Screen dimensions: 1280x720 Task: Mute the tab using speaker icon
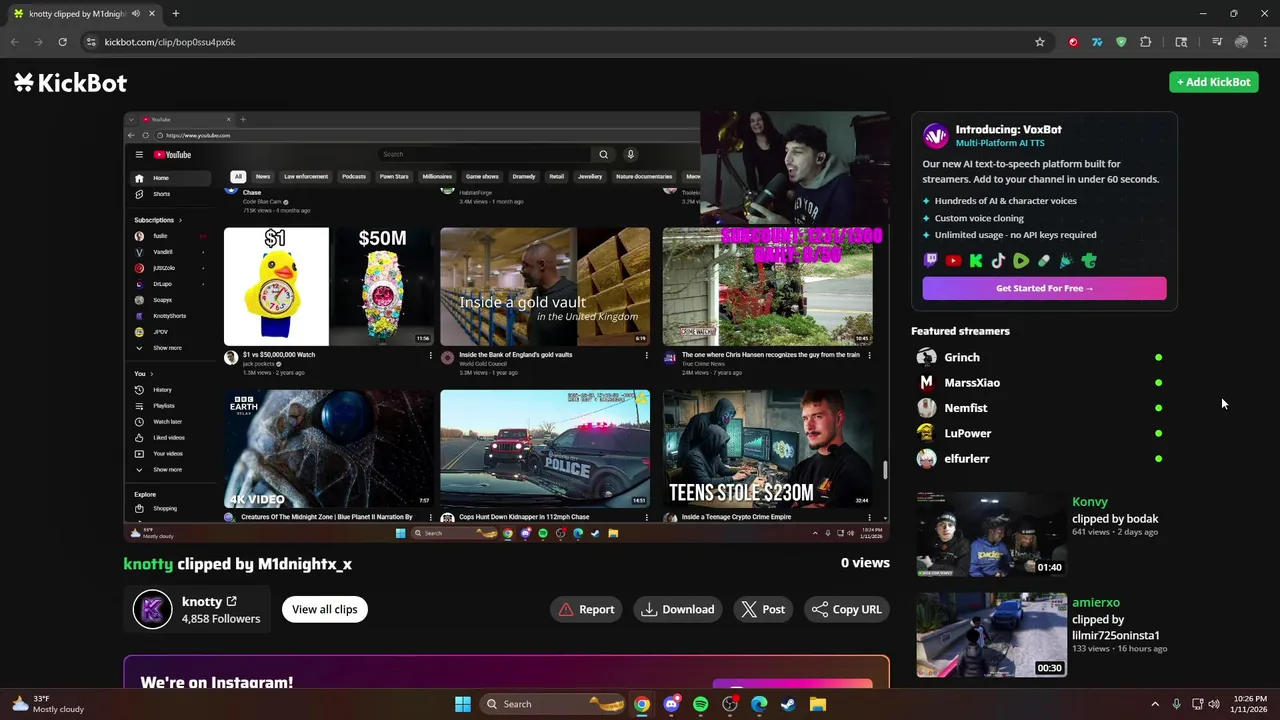pos(135,14)
